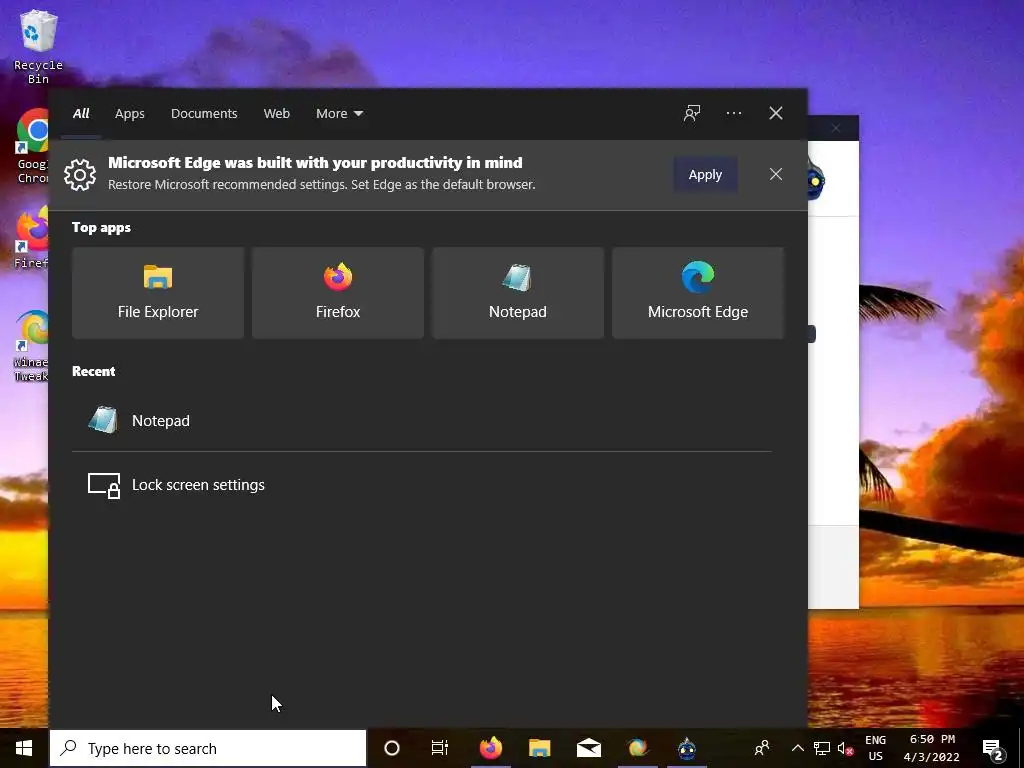Expand the More dropdown
This screenshot has width=1024, height=768.
[339, 114]
